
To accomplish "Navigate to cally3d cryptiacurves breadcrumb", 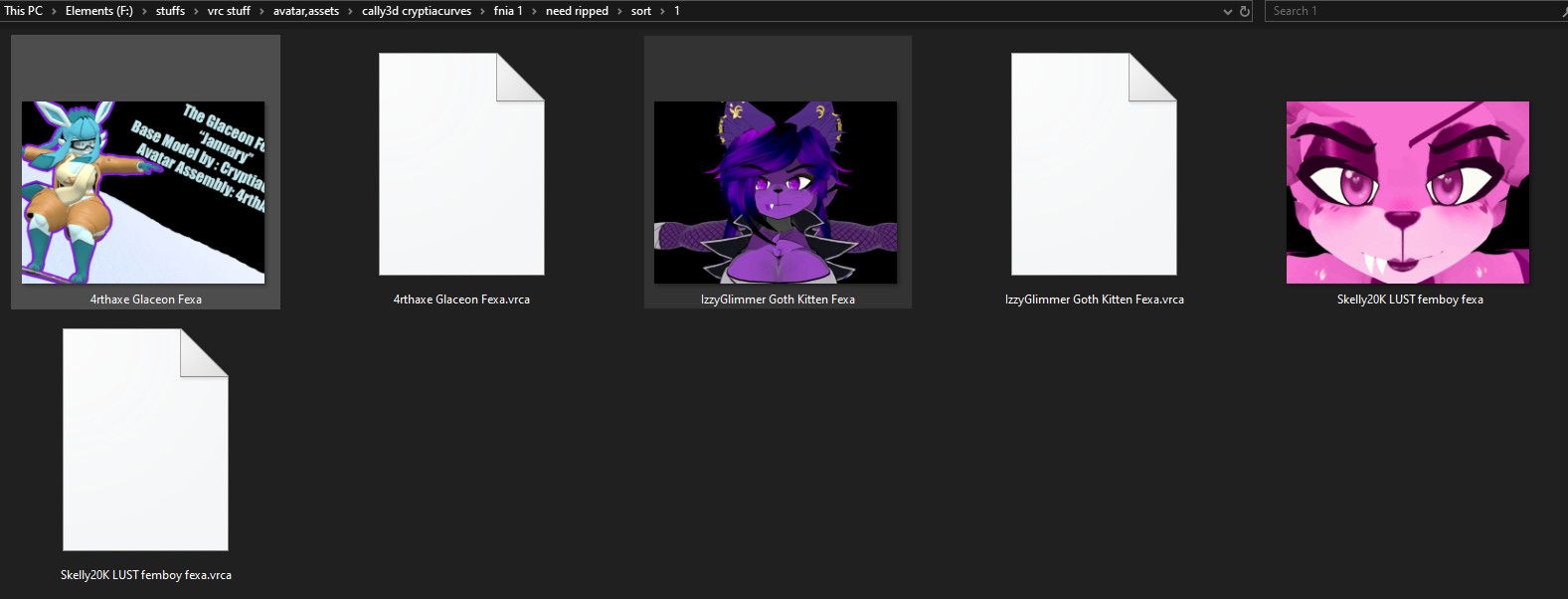I will tap(417, 11).
